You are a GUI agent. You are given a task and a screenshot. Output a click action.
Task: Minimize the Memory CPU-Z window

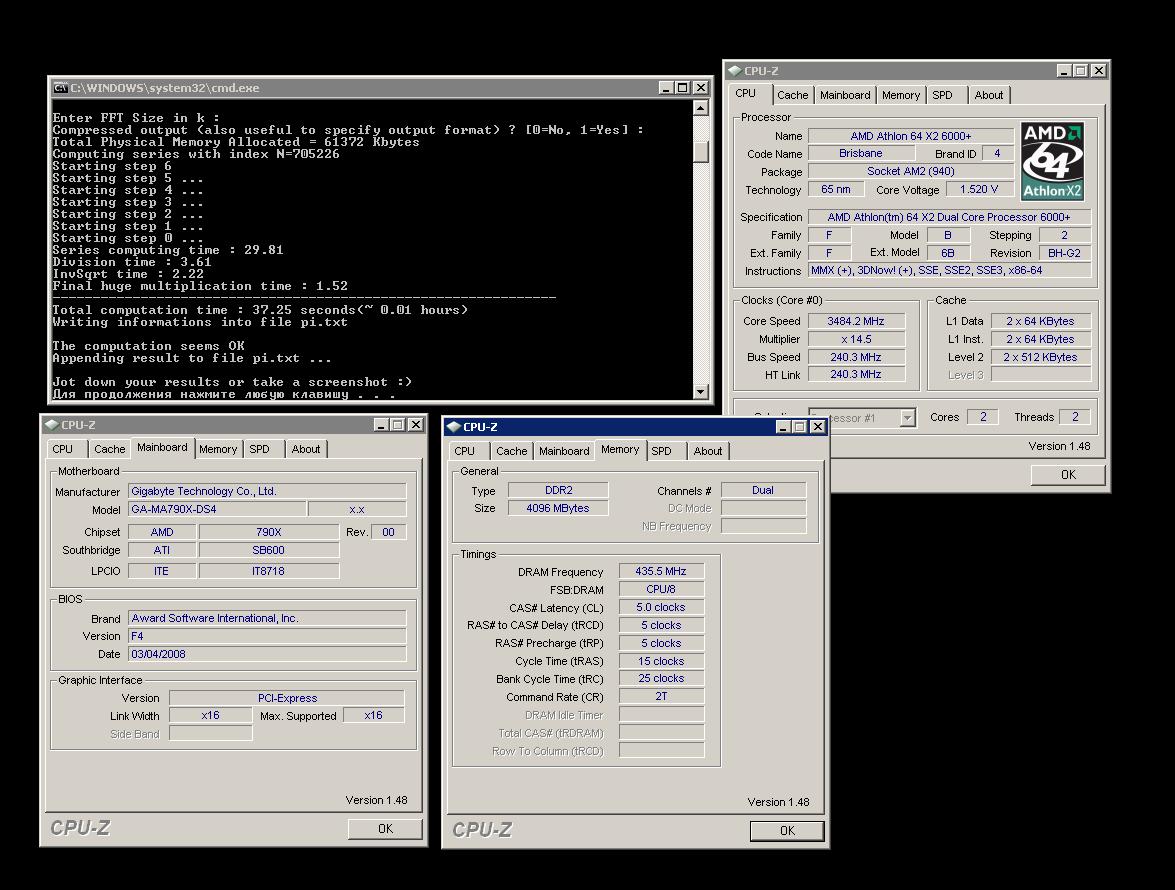pyautogui.click(x=783, y=427)
